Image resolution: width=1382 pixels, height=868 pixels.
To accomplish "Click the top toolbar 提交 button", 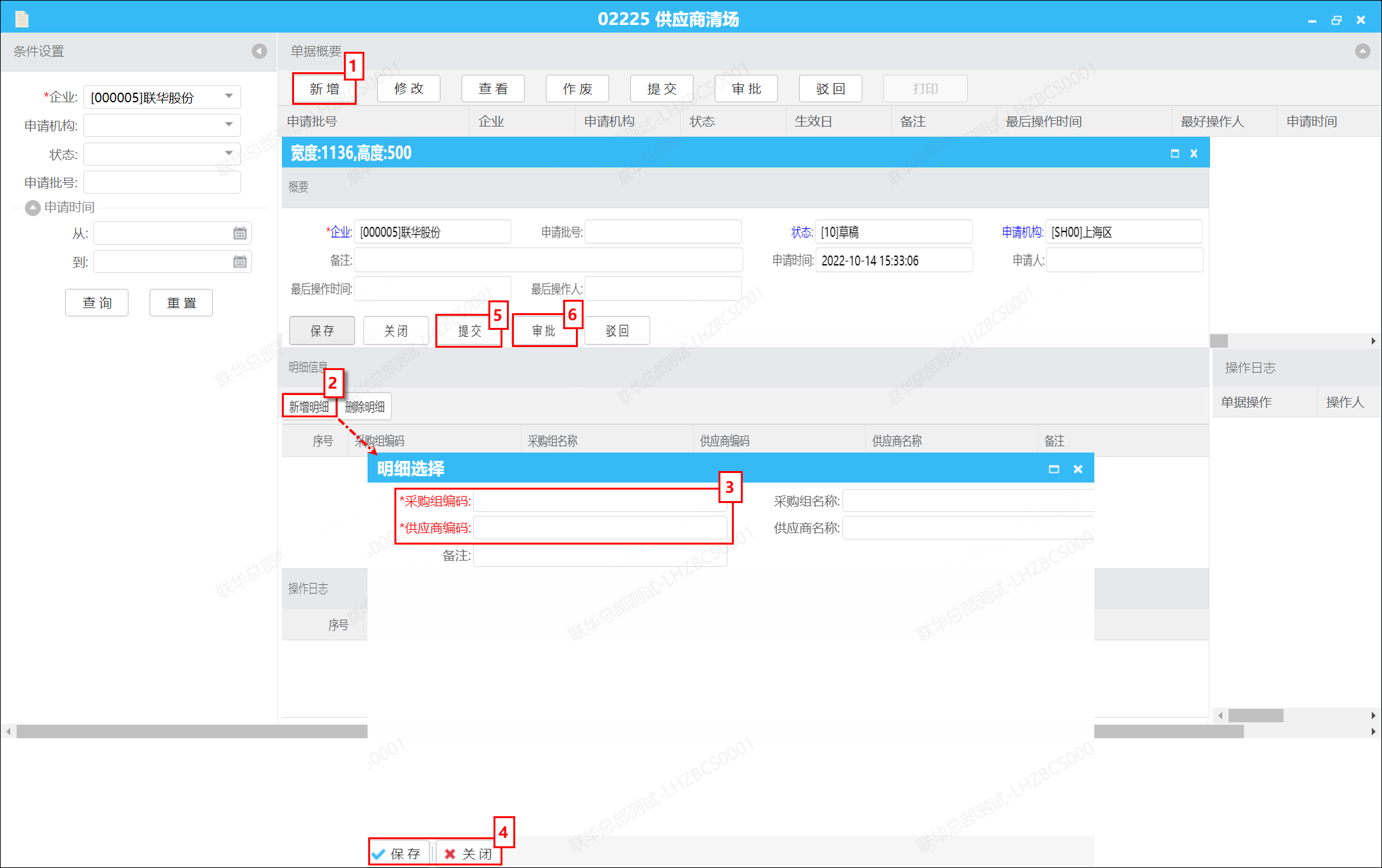I will coord(662,88).
